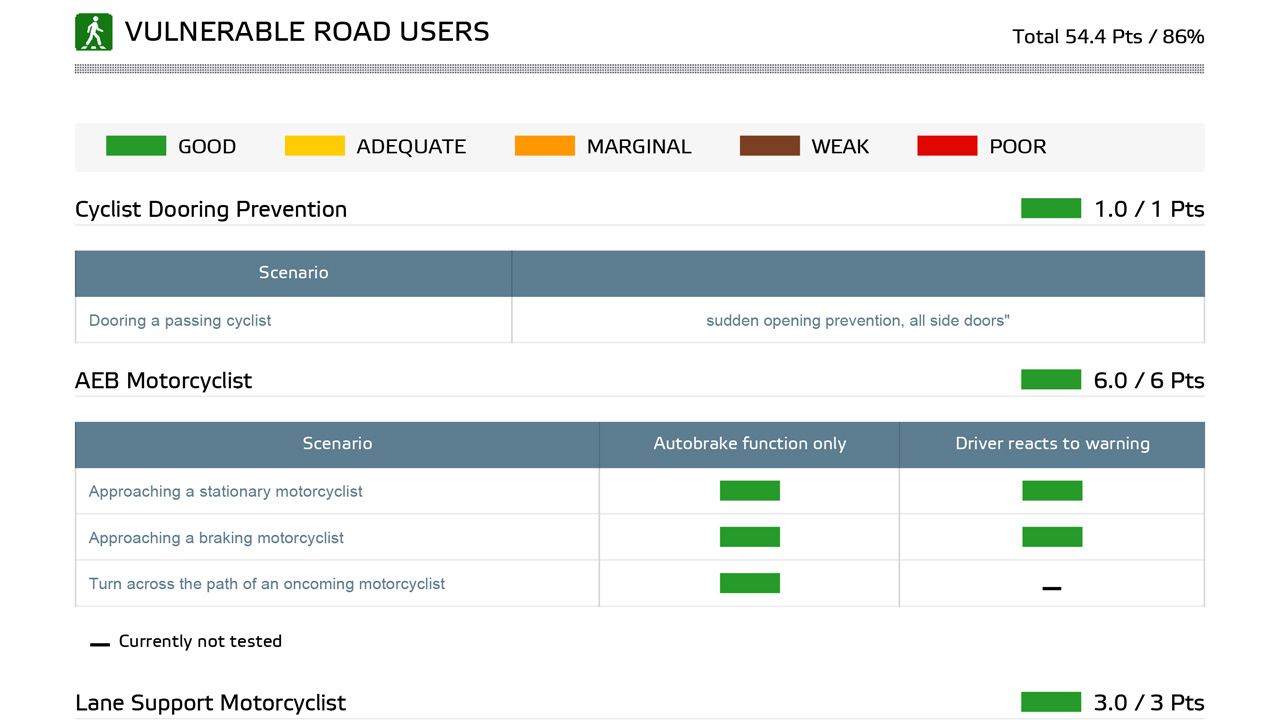Click green rating bar beside 1.0 / 1 Pts
This screenshot has height=720, width=1280.
click(x=1050, y=208)
